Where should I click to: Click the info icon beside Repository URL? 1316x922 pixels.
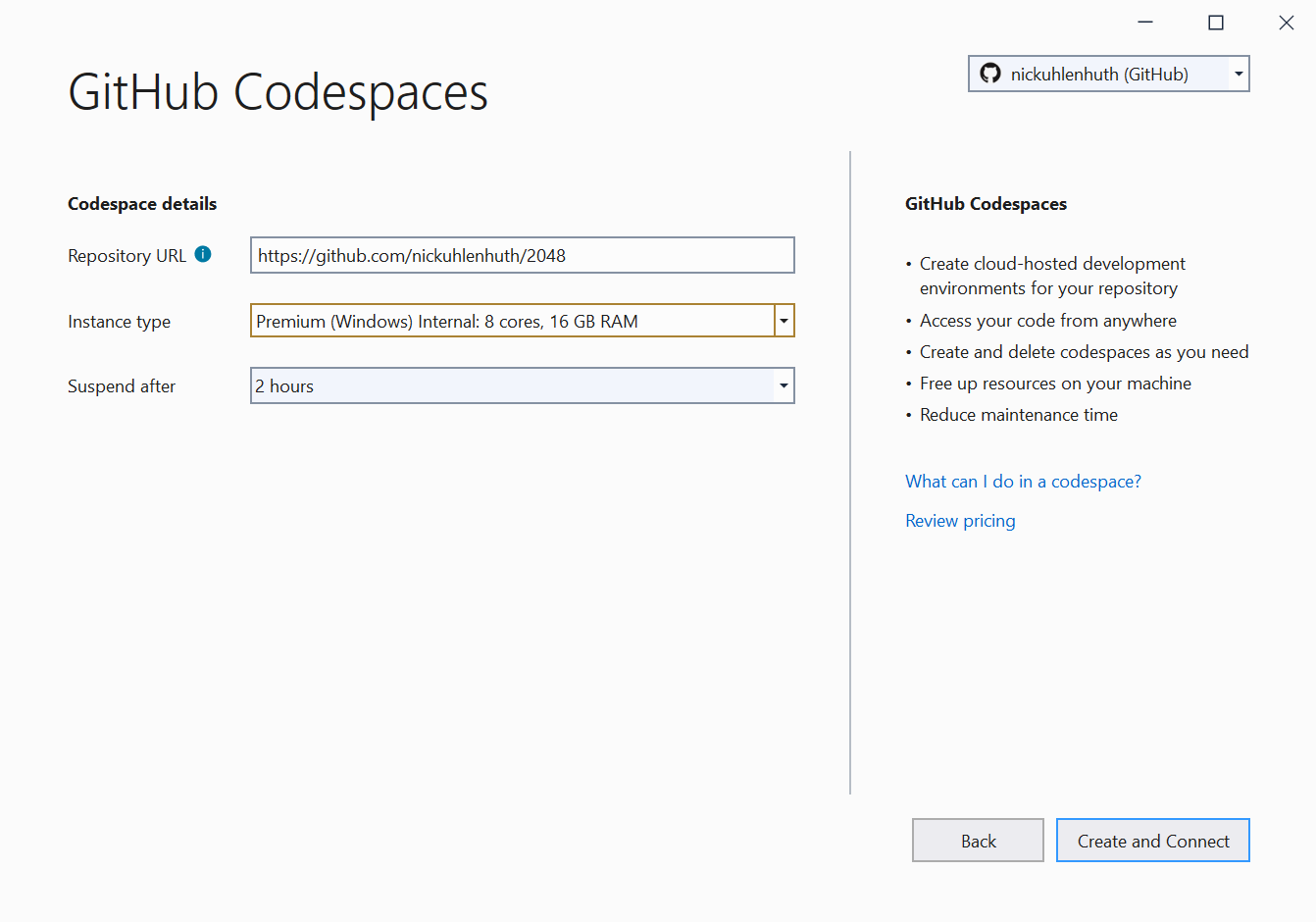point(203,254)
